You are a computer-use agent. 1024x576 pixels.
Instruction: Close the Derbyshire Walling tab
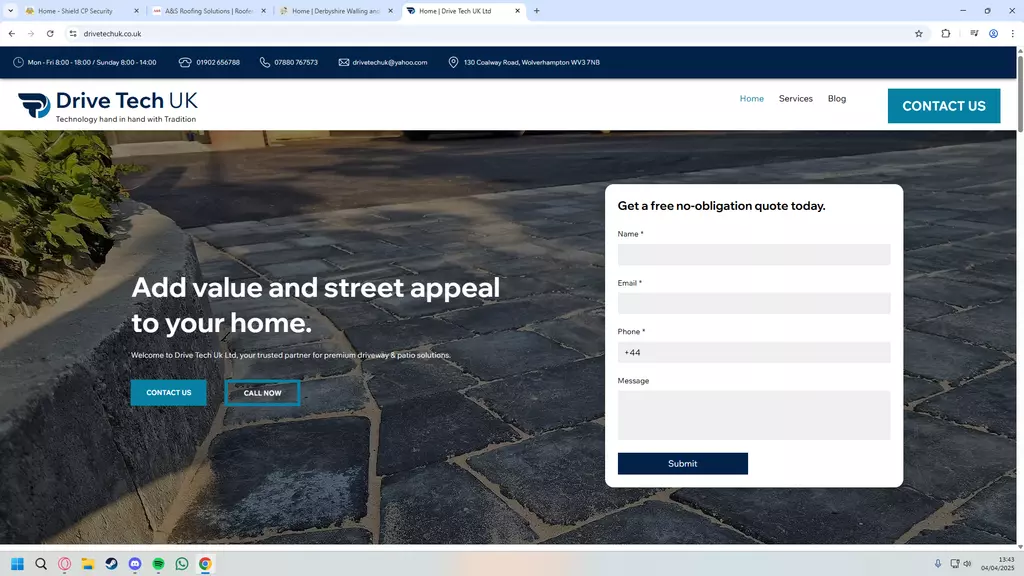pyautogui.click(x=391, y=11)
